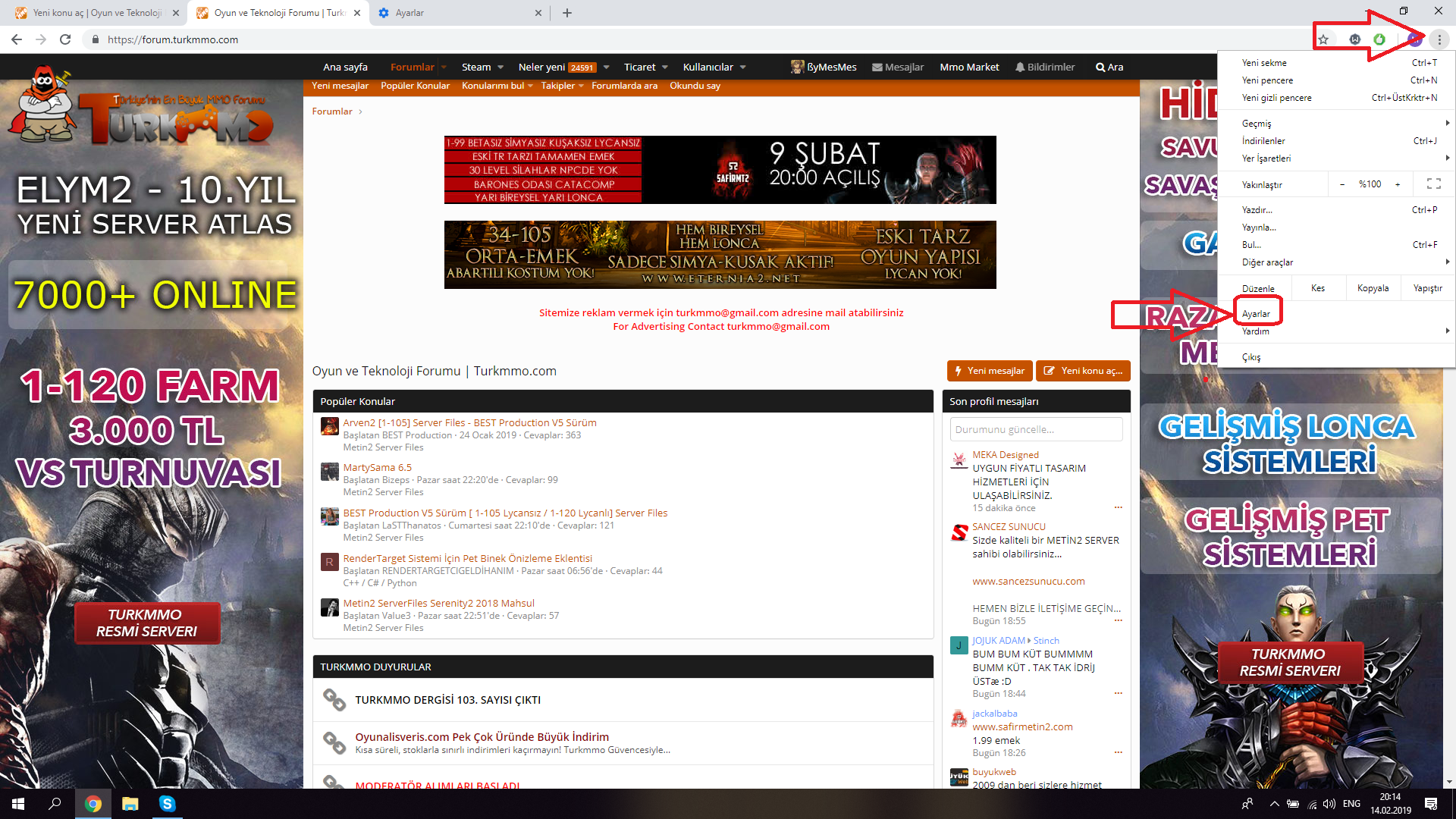Click Kopyala in the edit row

pyautogui.click(x=1373, y=288)
